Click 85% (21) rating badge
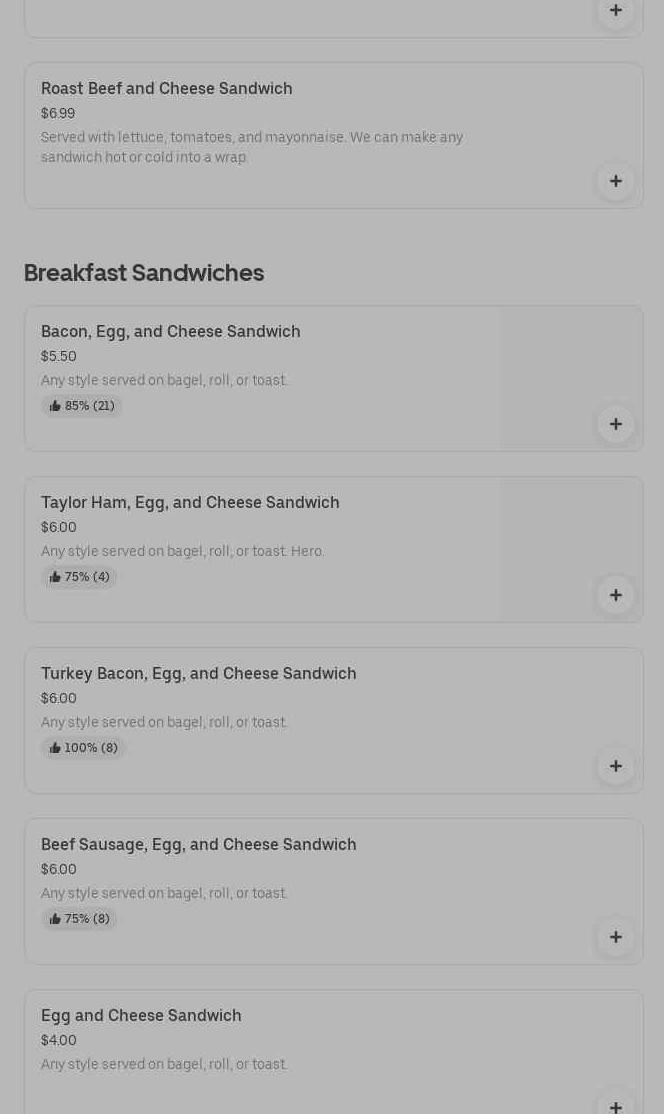Image resolution: width=664 pixels, height=1114 pixels. [82, 406]
